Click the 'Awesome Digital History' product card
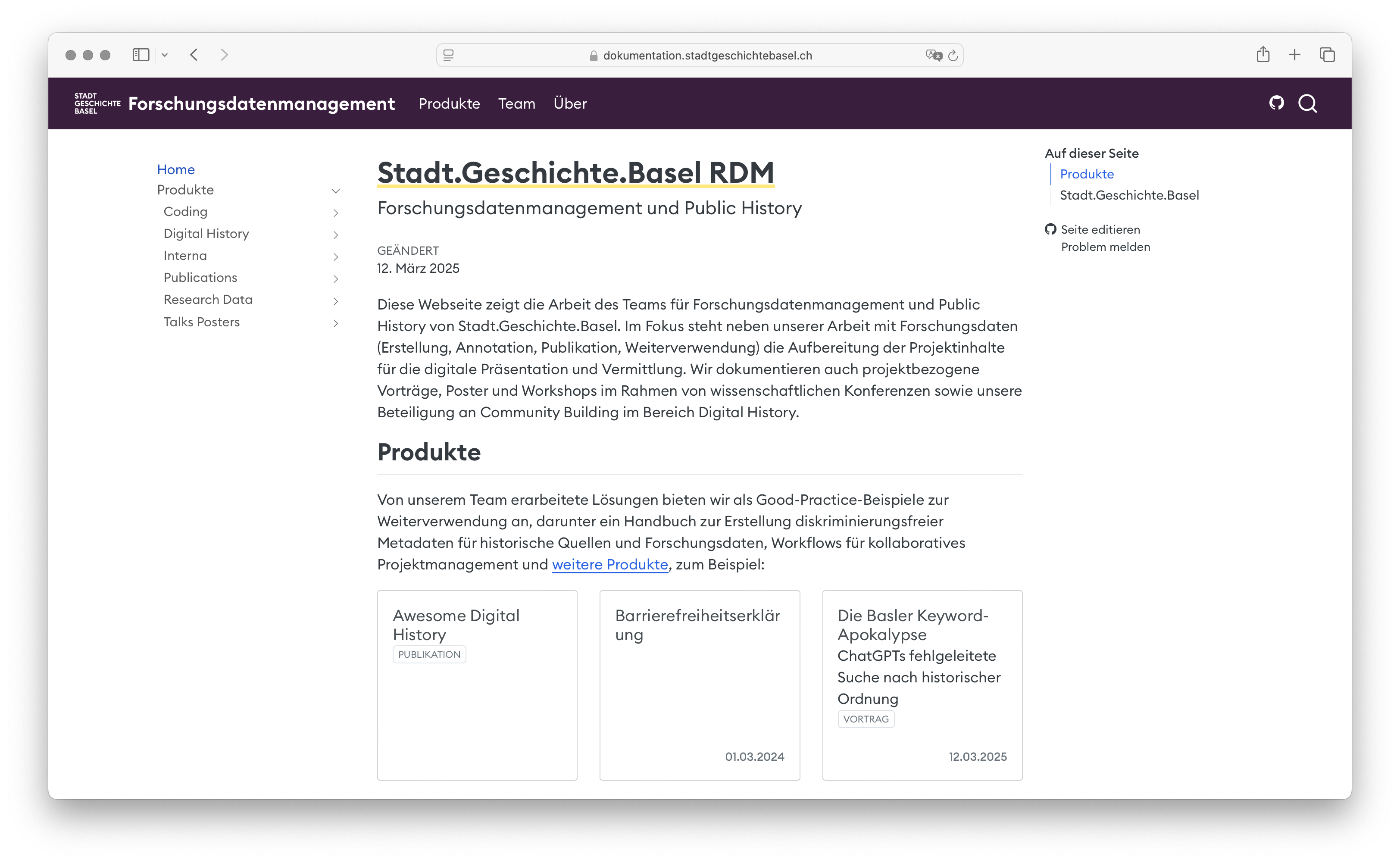 (478, 685)
